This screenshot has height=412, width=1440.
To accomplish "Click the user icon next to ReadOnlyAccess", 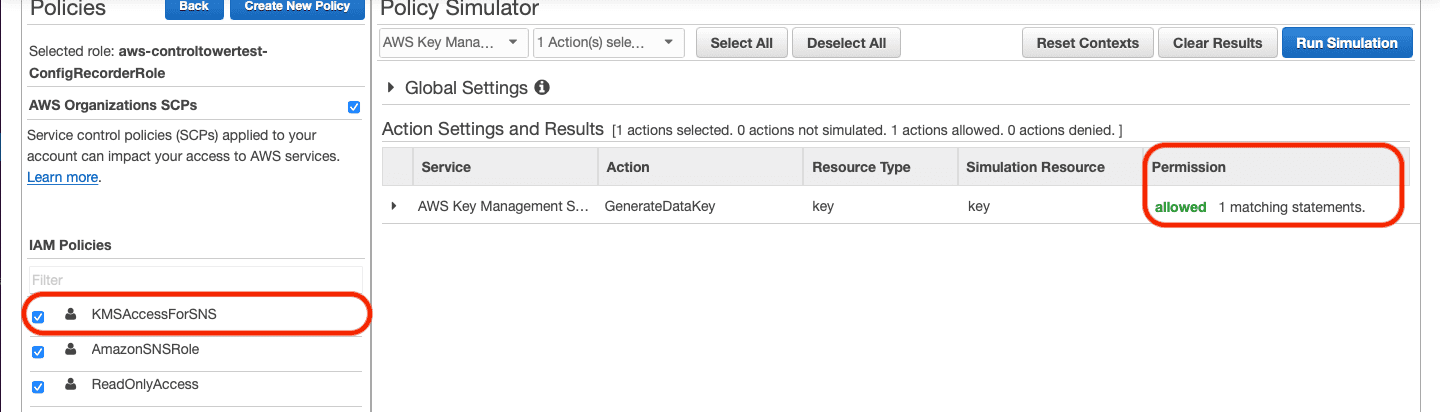I will (x=70, y=384).
